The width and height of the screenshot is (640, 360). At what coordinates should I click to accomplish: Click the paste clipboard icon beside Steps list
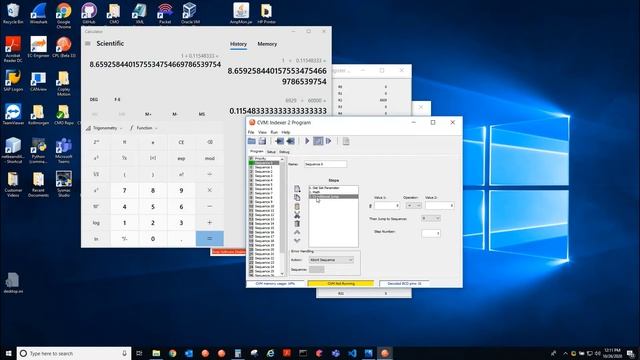[x=297, y=207]
